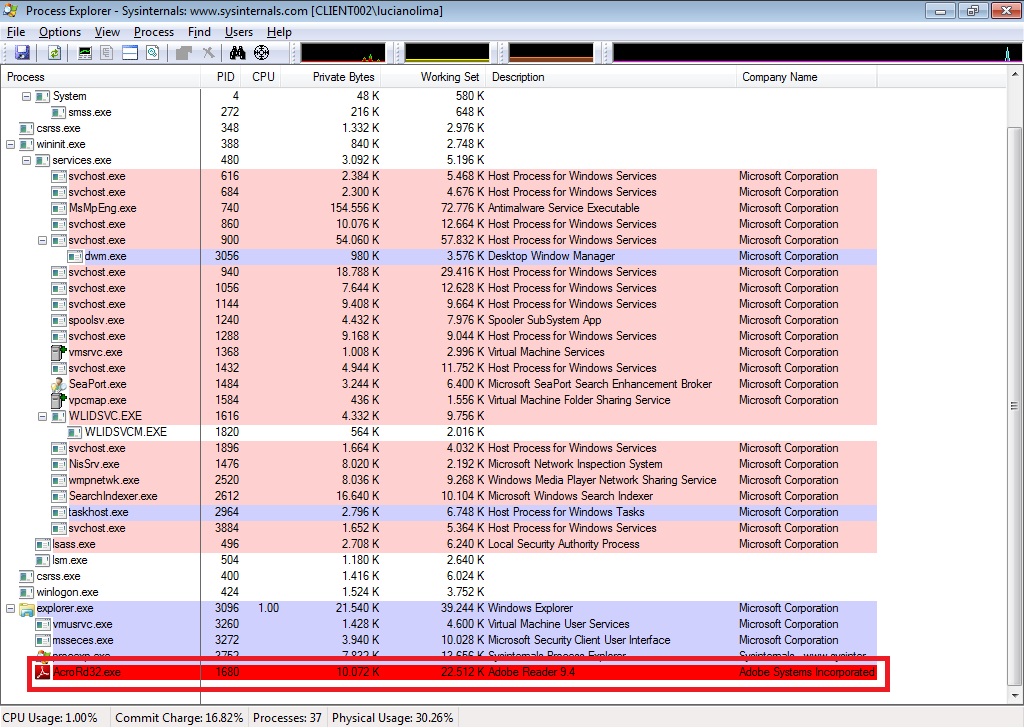The image size is (1024, 728).
Task: Open the View menu
Action: [107, 32]
